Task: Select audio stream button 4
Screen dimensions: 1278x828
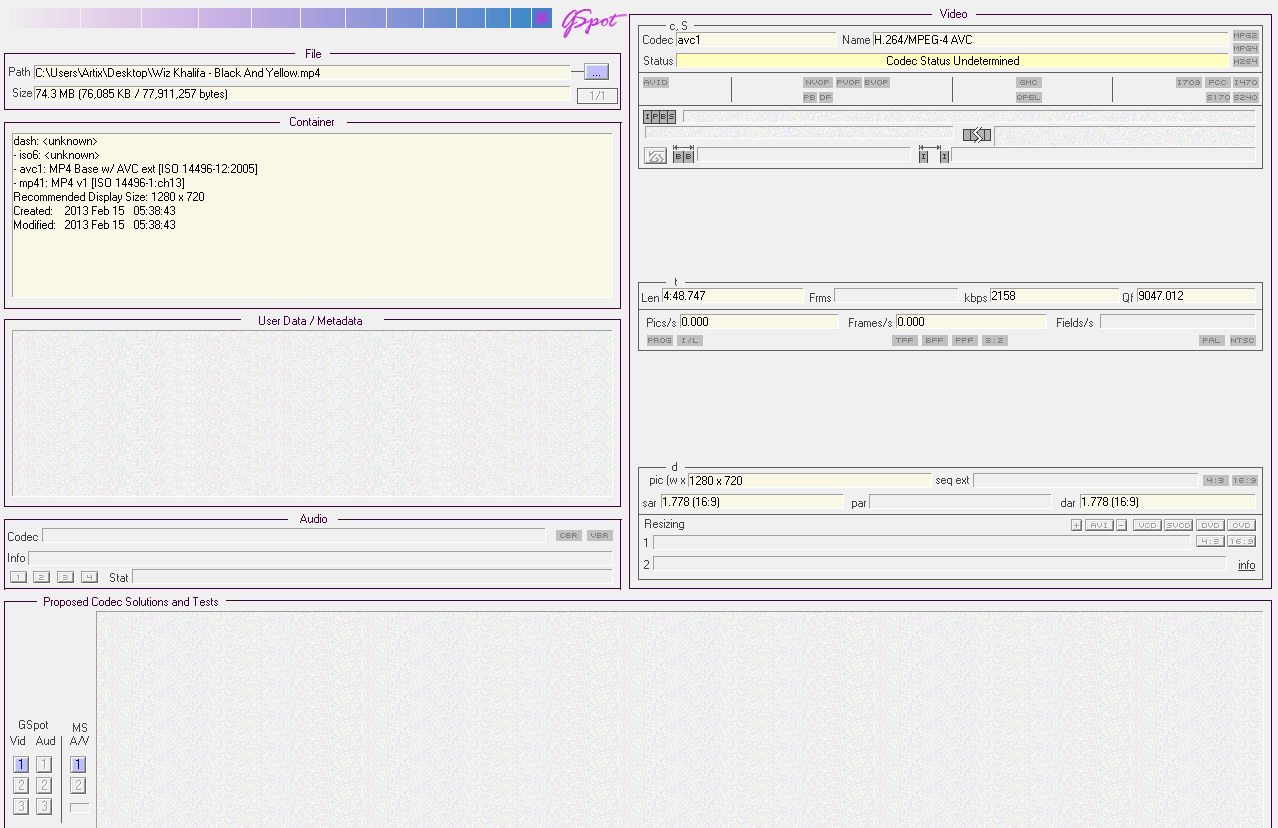Action: click(90, 577)
